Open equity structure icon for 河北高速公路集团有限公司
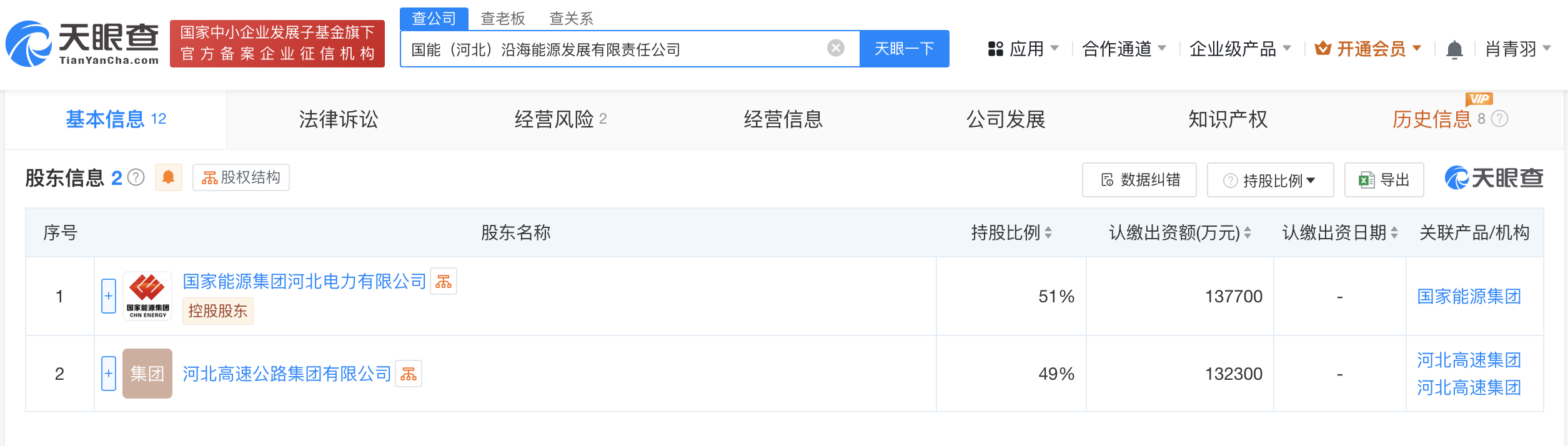1568x446 pixels. click(x=409, y=374)
